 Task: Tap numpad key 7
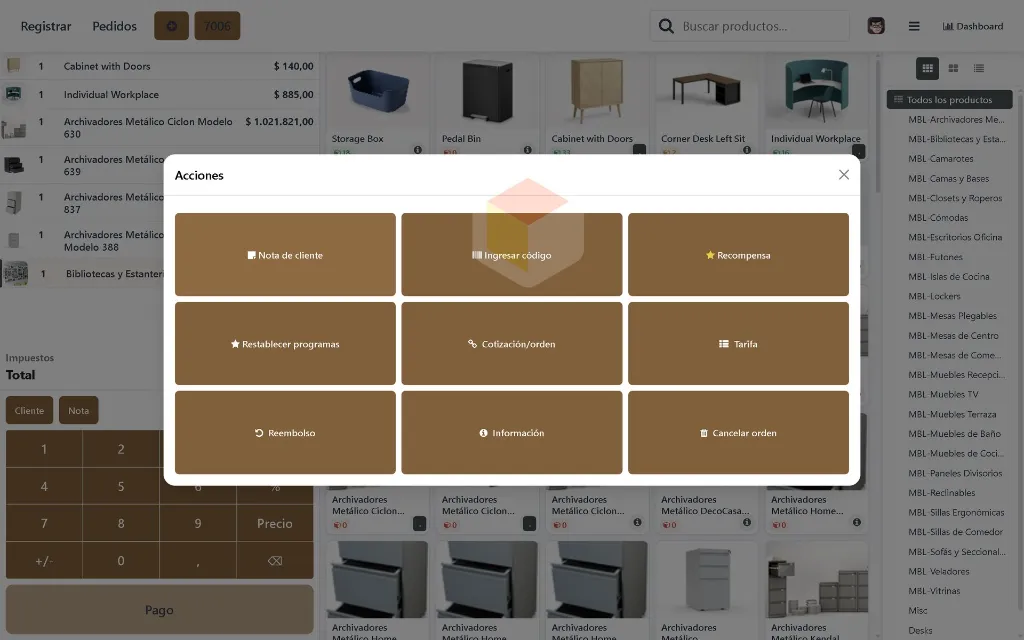(44, 523)
